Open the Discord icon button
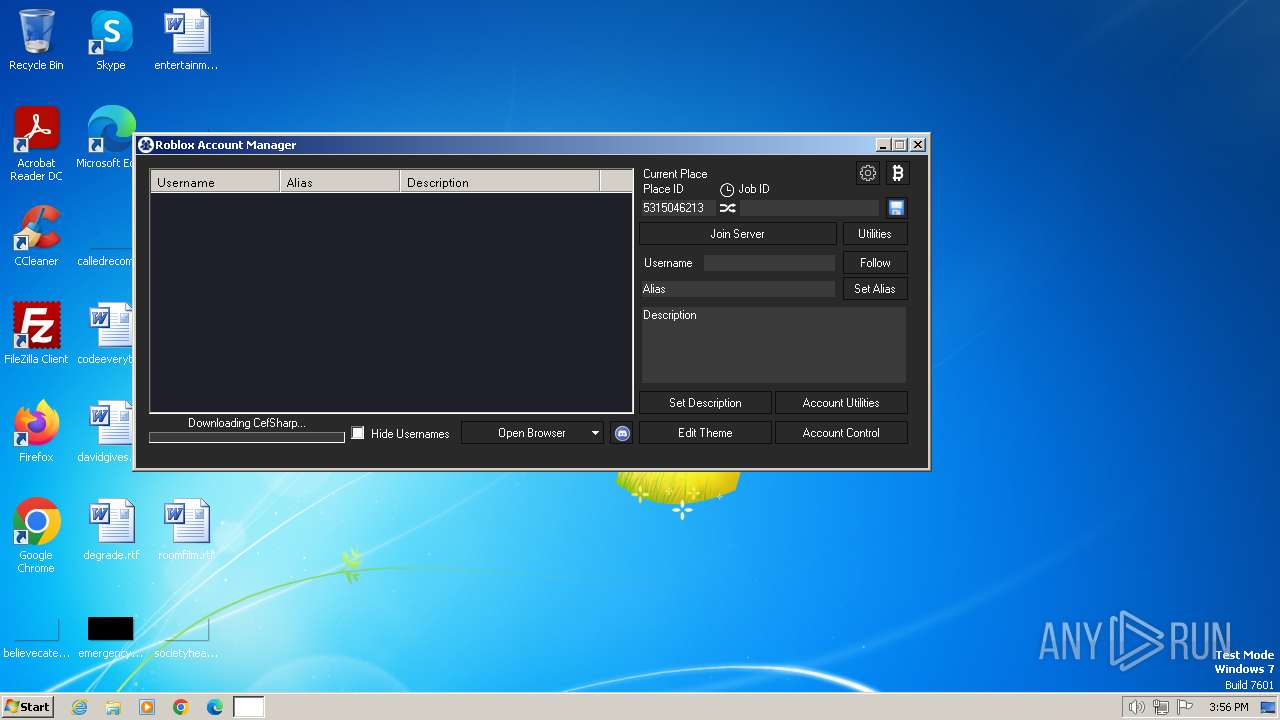This screenshot has width=1280, height=720. [x=622, y=433]
